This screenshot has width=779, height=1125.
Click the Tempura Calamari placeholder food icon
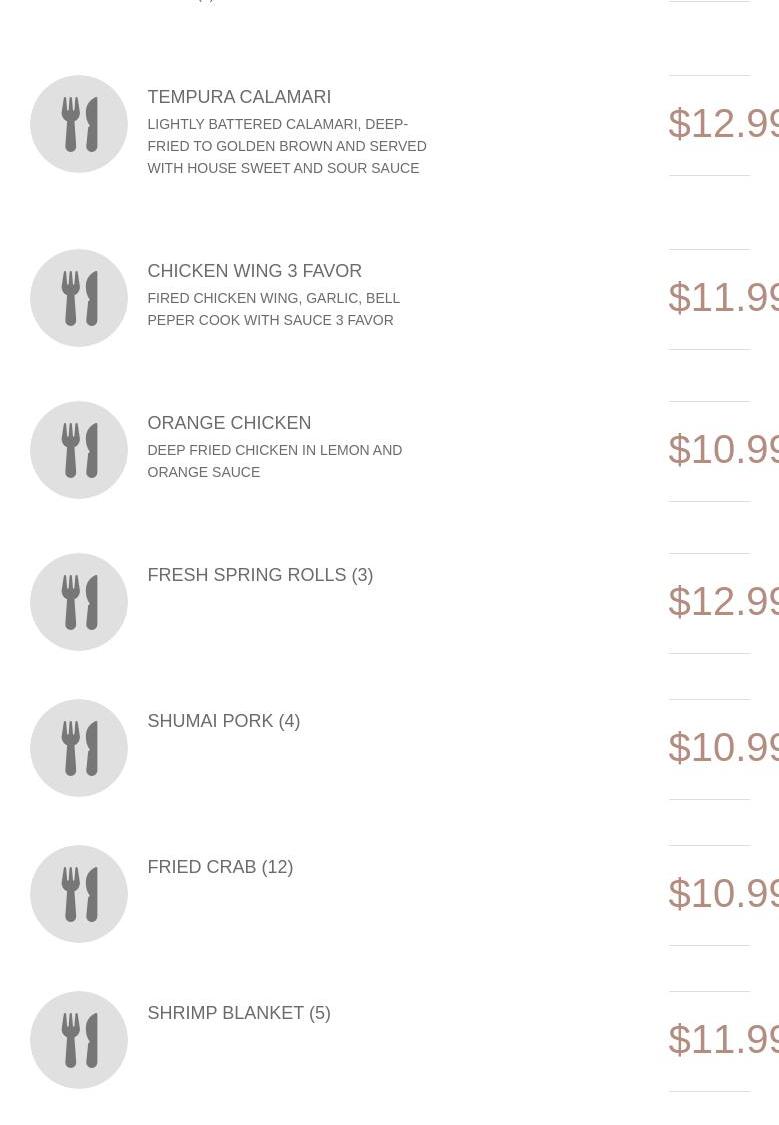pos(79,124)
